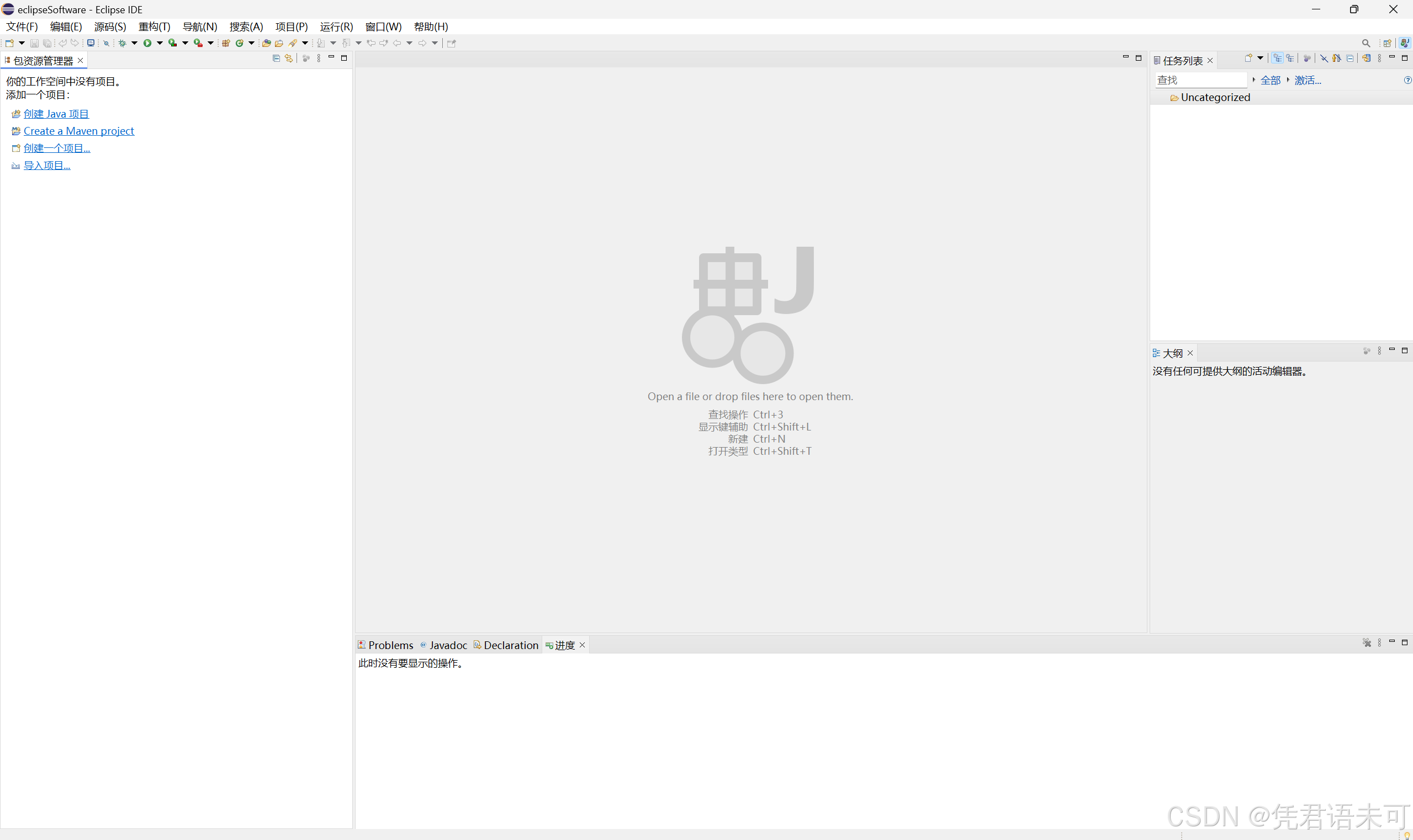Image resolution: width=1413 pixels, height=840 pixels.
Task: Click magnifier search icon at top right
Action: pos(1367,44)
